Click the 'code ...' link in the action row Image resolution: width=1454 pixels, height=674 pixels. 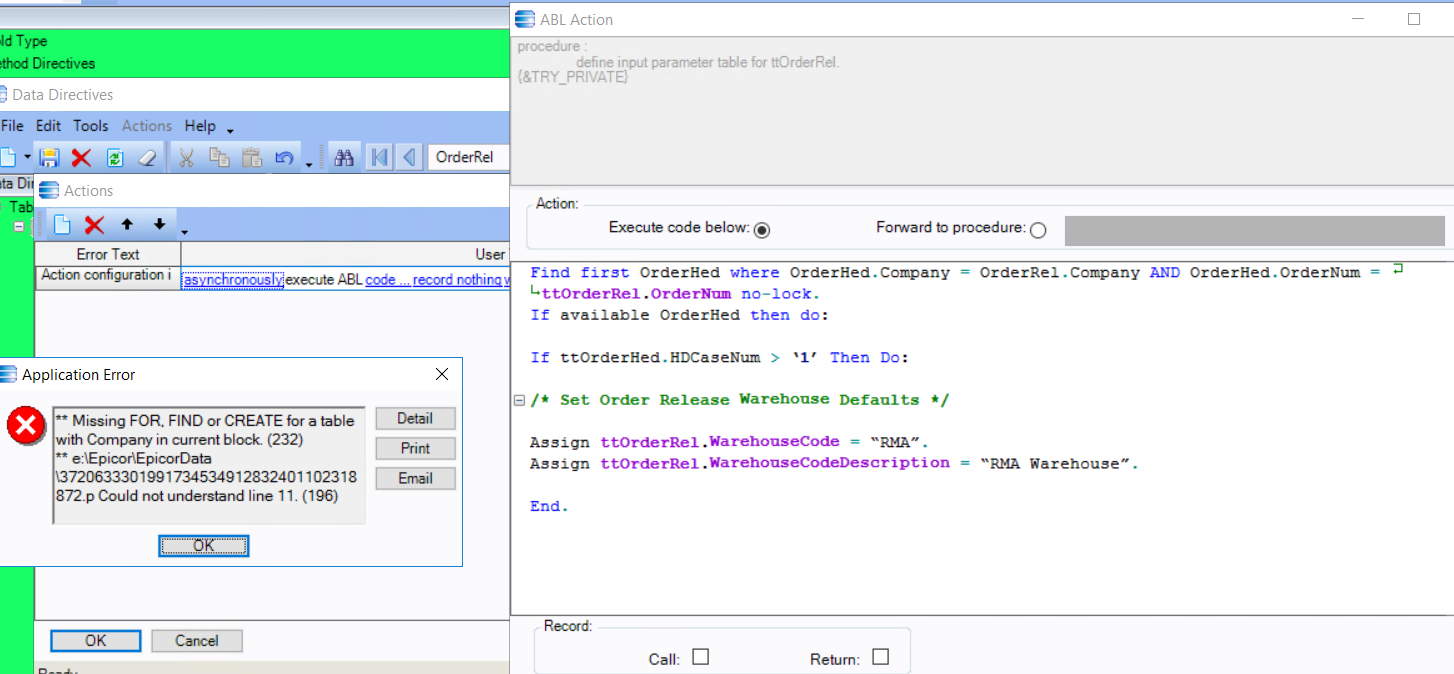[x=387, y=280]
